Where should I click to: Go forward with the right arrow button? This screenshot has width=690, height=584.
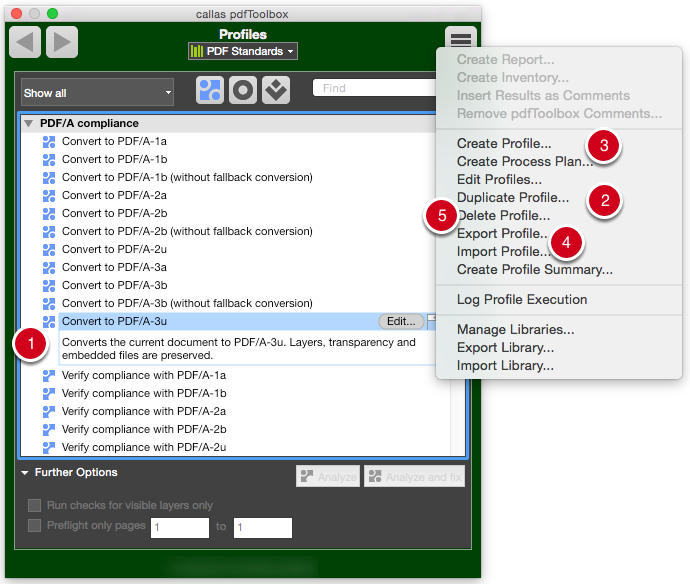click(x=62, y=42)
